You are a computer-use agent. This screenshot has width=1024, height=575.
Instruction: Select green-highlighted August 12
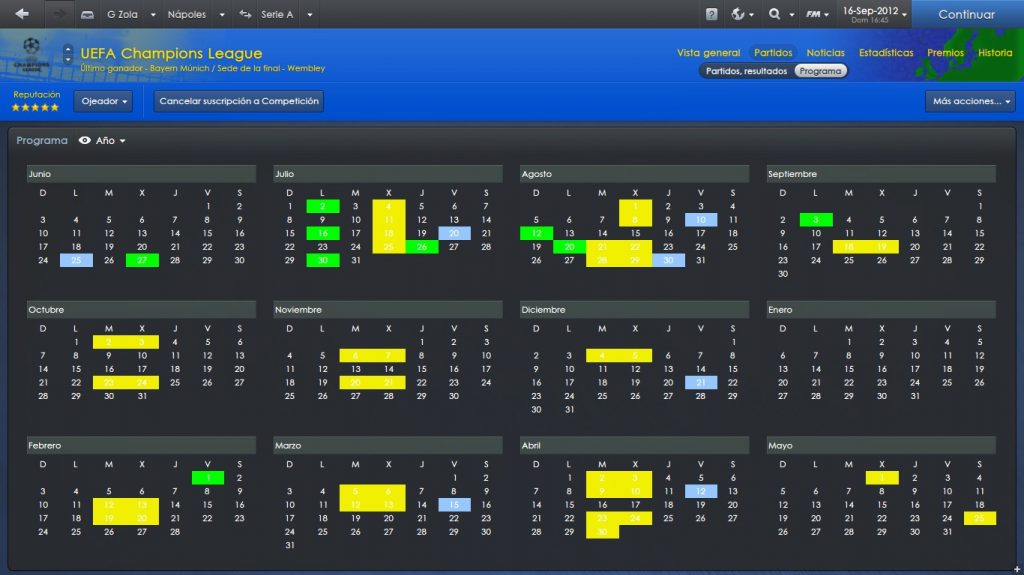point(536,233)
